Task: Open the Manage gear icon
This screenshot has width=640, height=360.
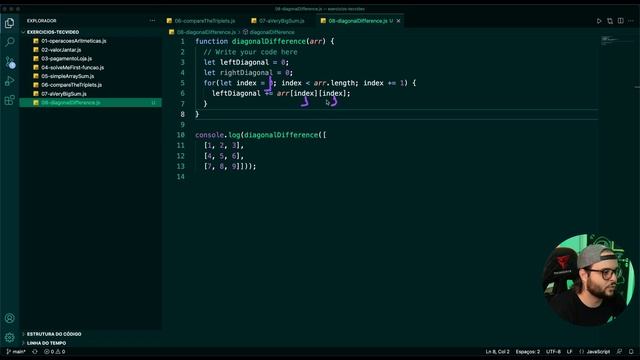Action: pyautogui.click(x=10, y=337)
